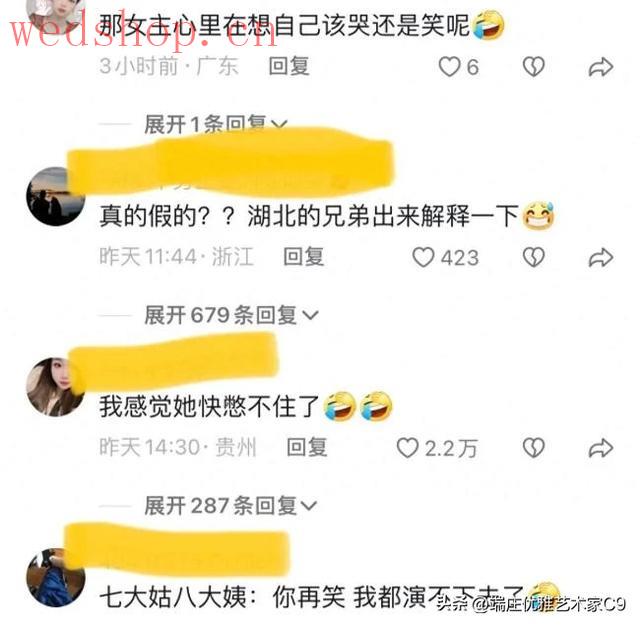Share the Zhejiang comment with arrow icon
640x626 pixels.
click(x=601, y=258)
